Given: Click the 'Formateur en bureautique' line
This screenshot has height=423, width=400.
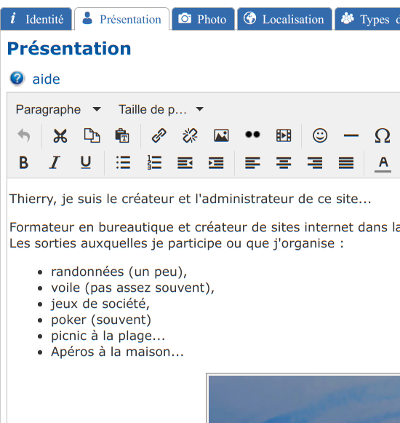Looking at the screenshot, I should [205, 227].
